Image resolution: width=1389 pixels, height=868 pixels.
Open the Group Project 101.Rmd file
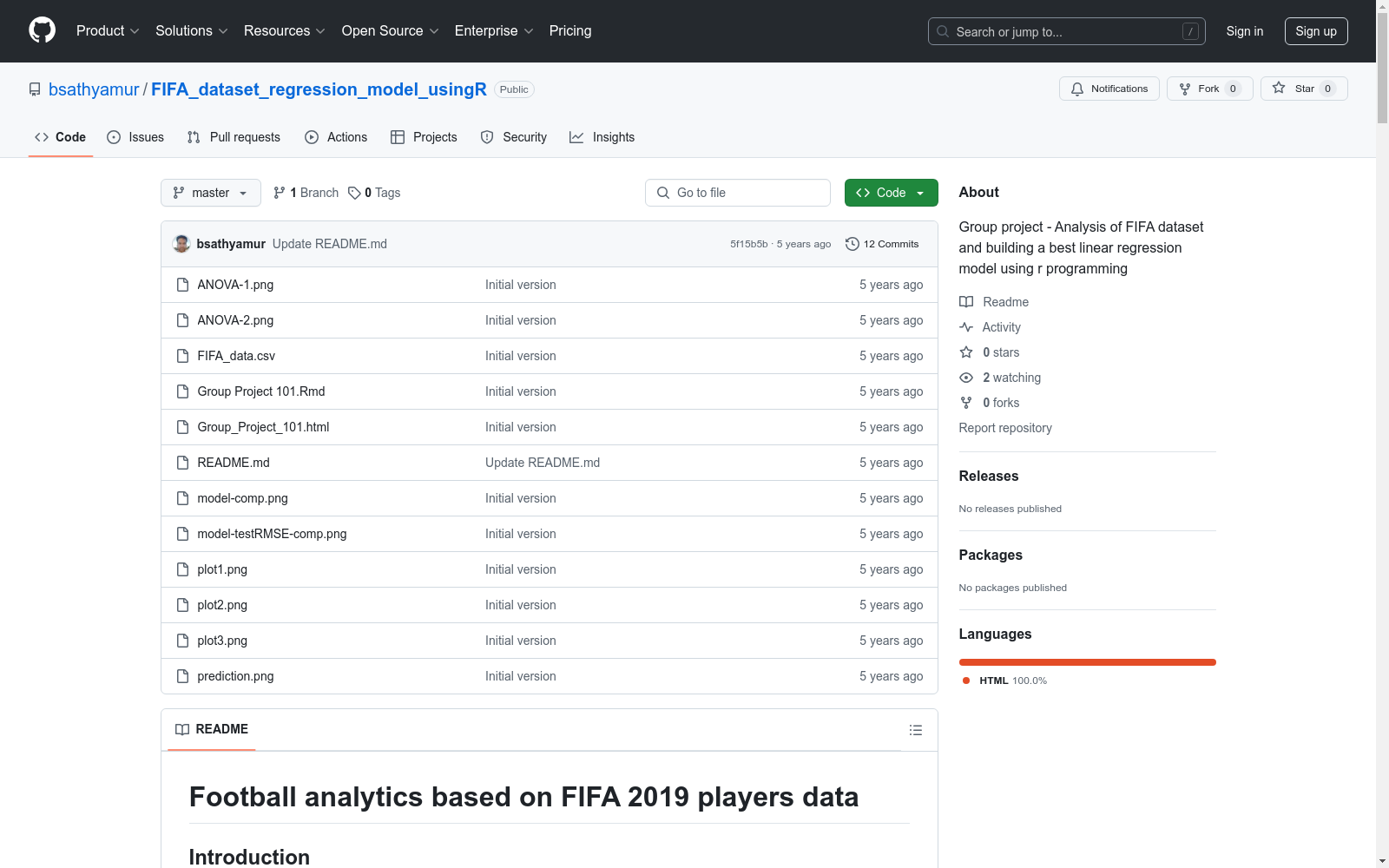coord(261,391)
